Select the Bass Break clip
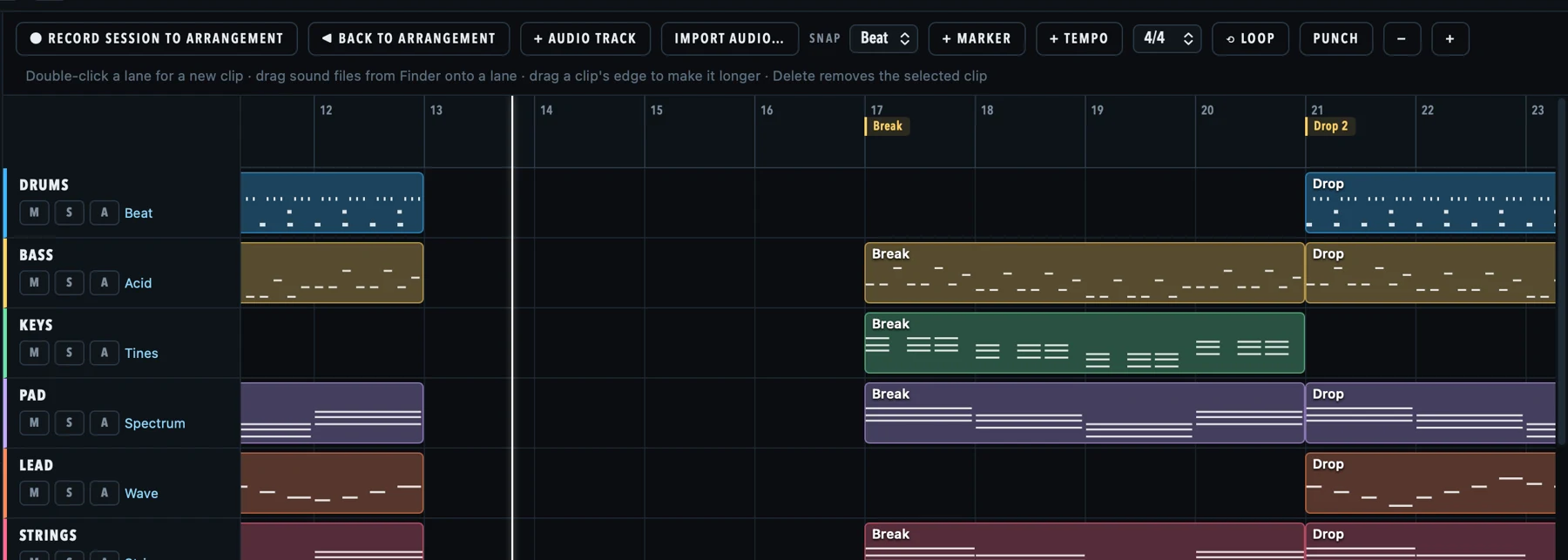The image size is (1568, 560). coord(1085,273)
